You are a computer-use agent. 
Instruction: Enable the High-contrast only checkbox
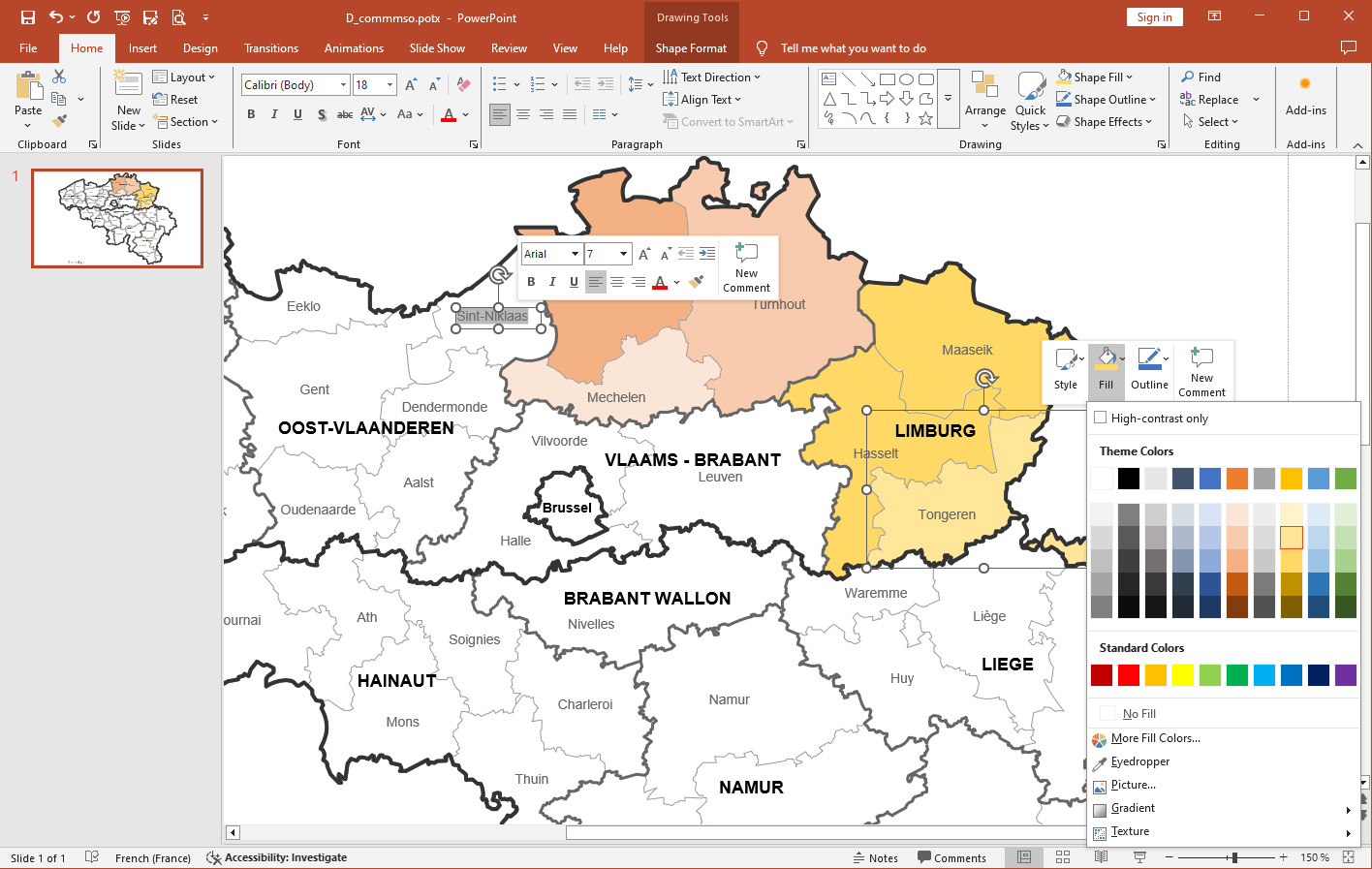(1101, 418)
